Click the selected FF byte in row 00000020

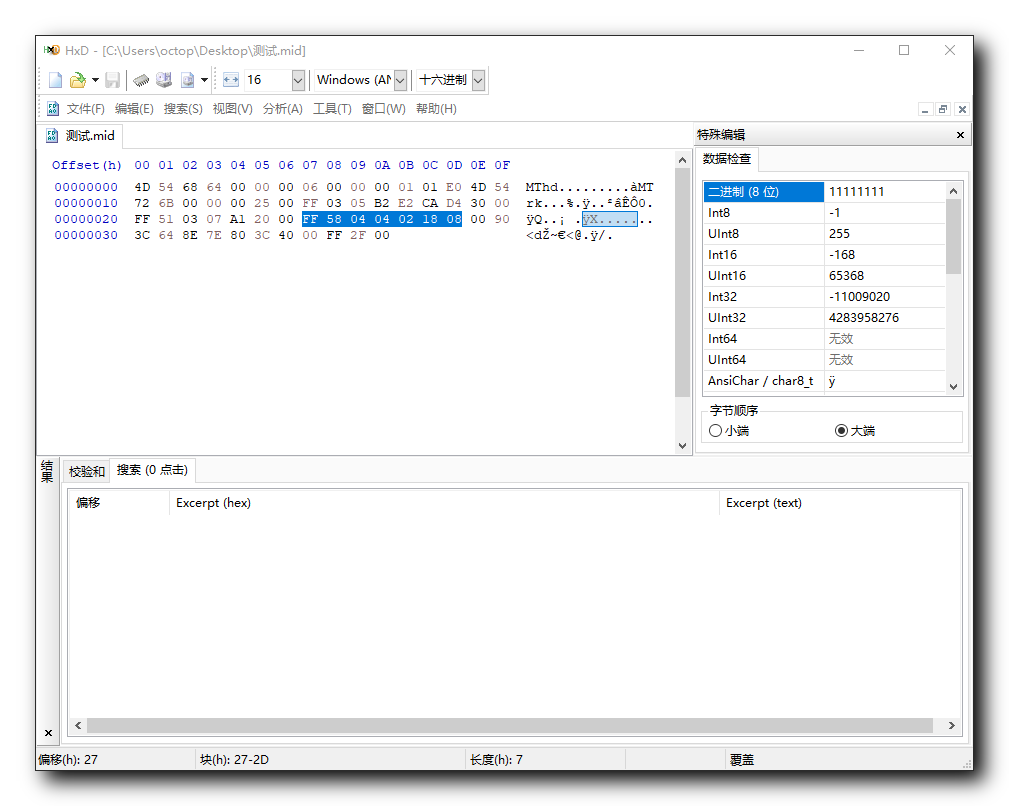click(x=310, y=219)
